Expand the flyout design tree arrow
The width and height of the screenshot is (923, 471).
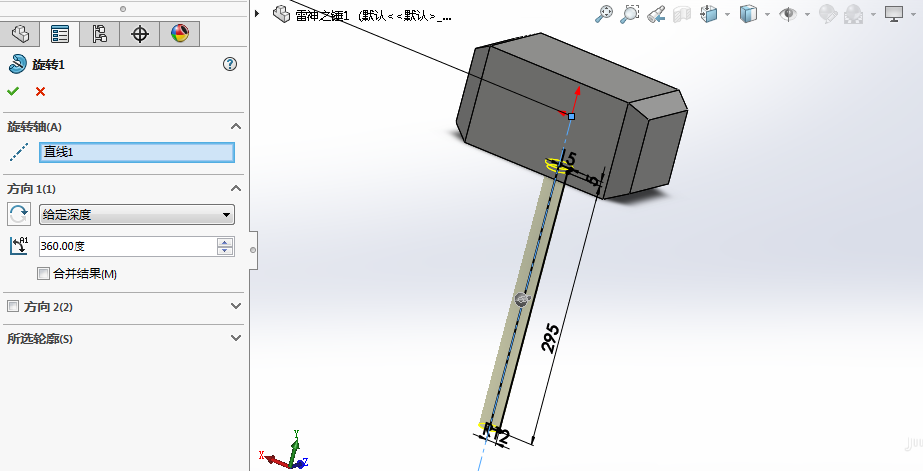(257, 13)
